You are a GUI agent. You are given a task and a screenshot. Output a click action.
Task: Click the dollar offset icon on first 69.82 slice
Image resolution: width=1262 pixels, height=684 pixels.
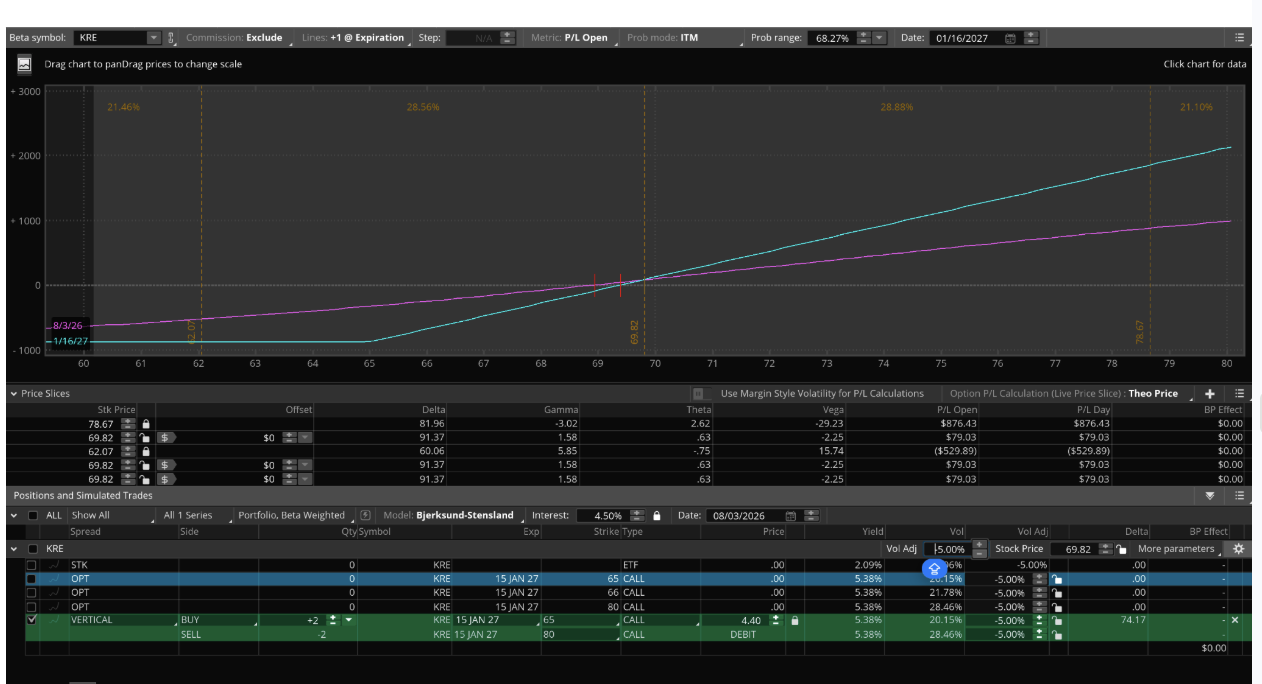166,437
